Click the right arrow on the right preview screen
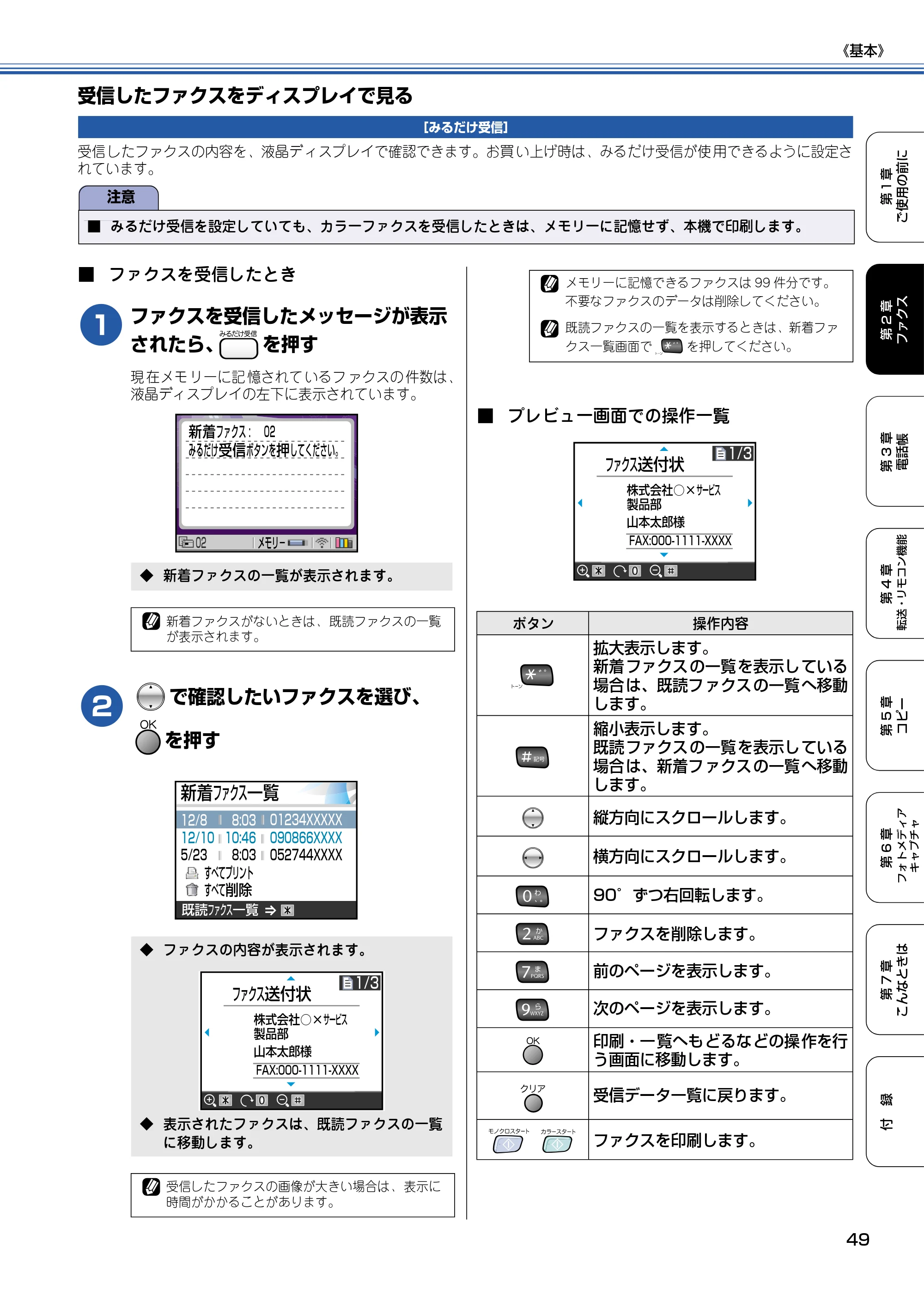This screenshot has width=924, height=1308. tap(750, 503)
